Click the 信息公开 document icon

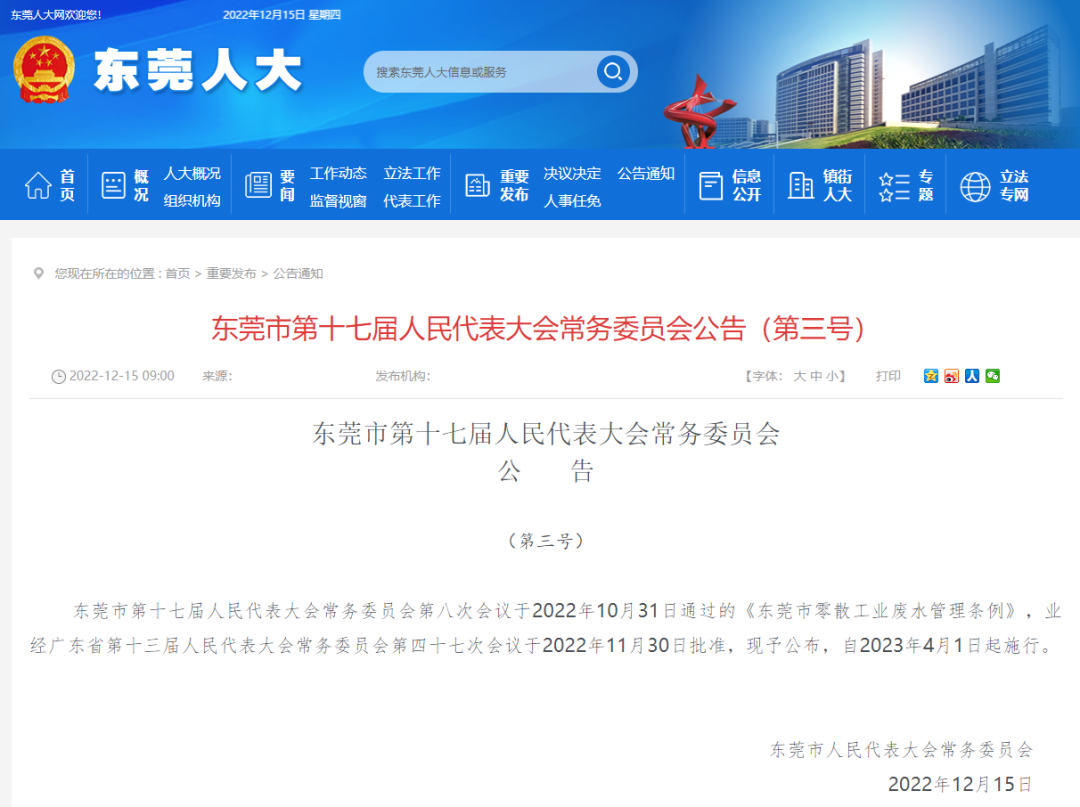coord(710,186)
